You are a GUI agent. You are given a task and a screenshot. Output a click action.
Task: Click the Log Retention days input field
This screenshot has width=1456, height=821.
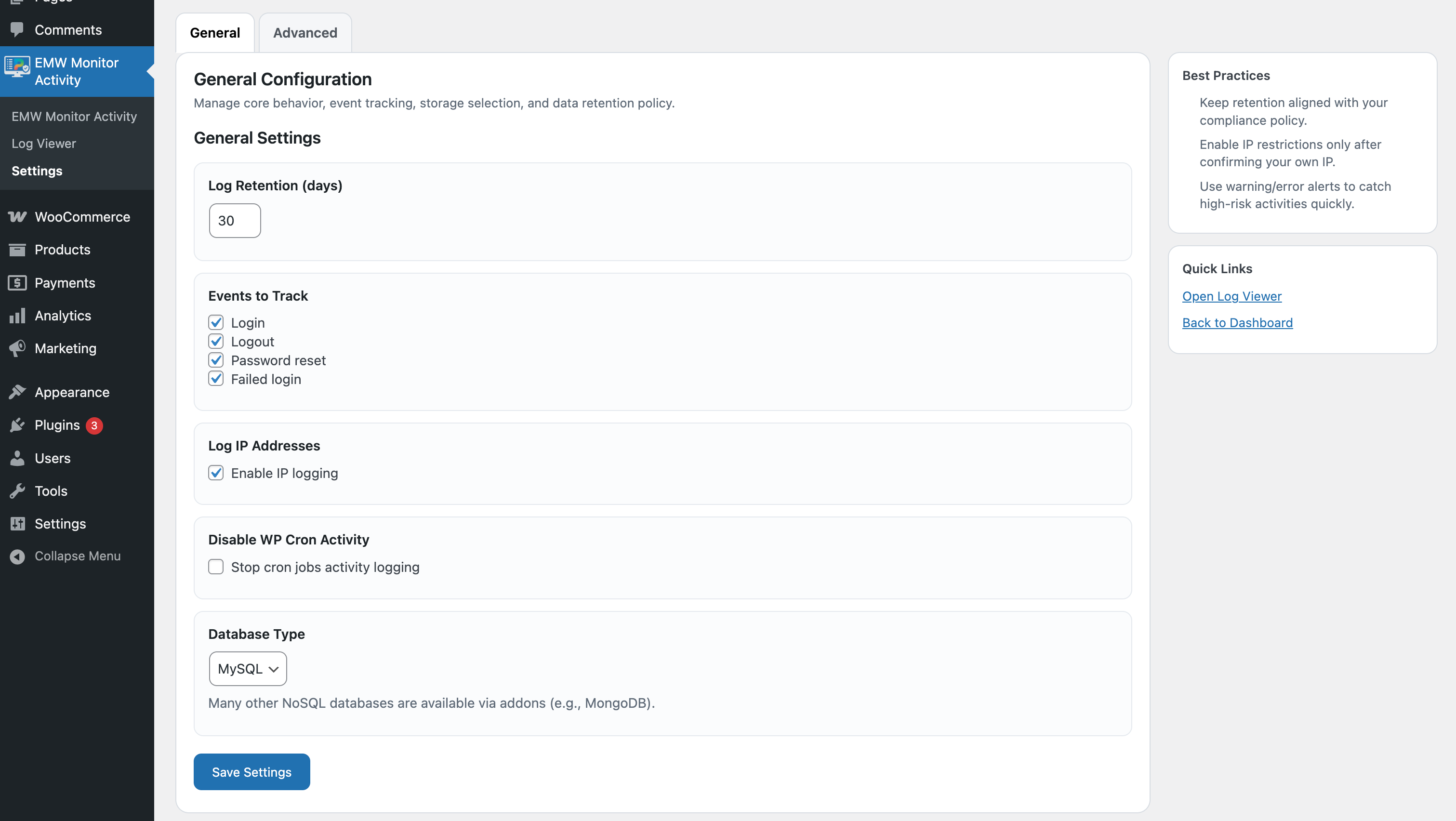(235, 220)
